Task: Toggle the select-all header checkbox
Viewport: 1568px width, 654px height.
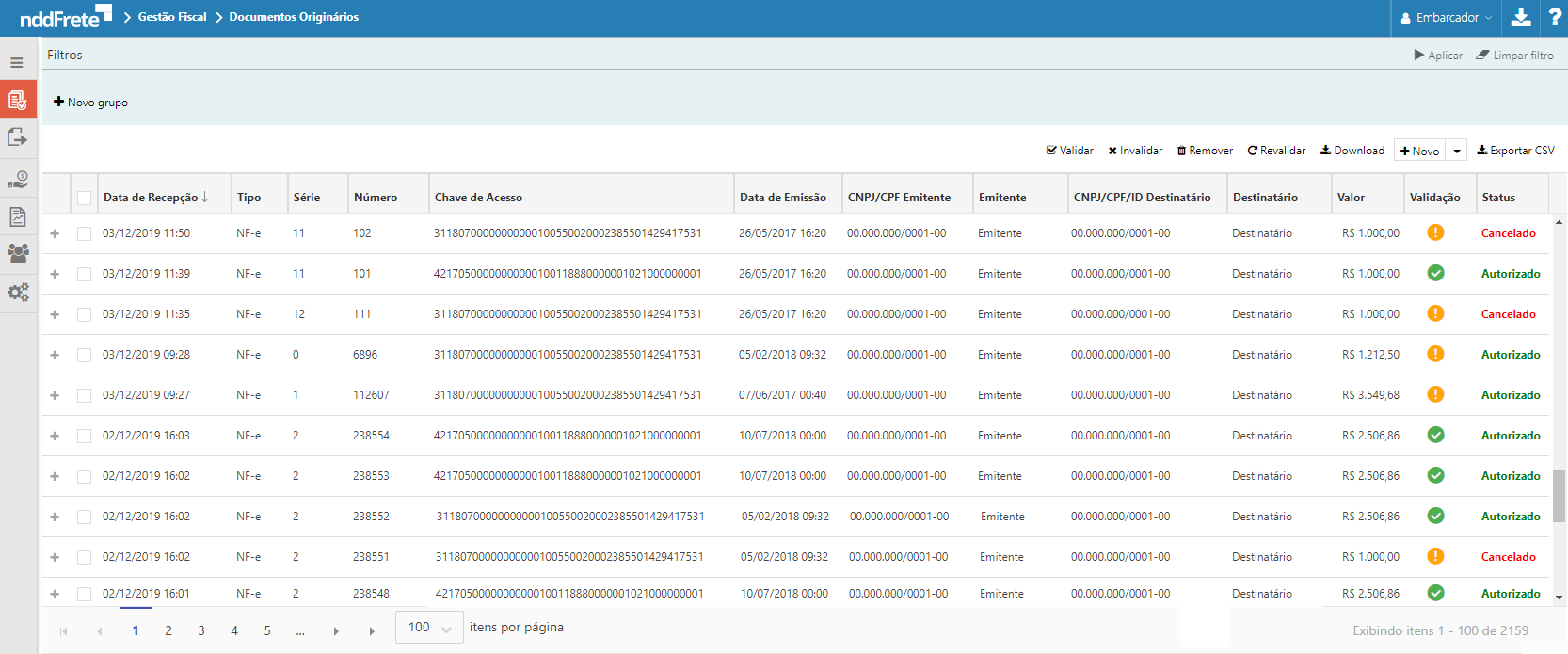Action: click(85, 198)
